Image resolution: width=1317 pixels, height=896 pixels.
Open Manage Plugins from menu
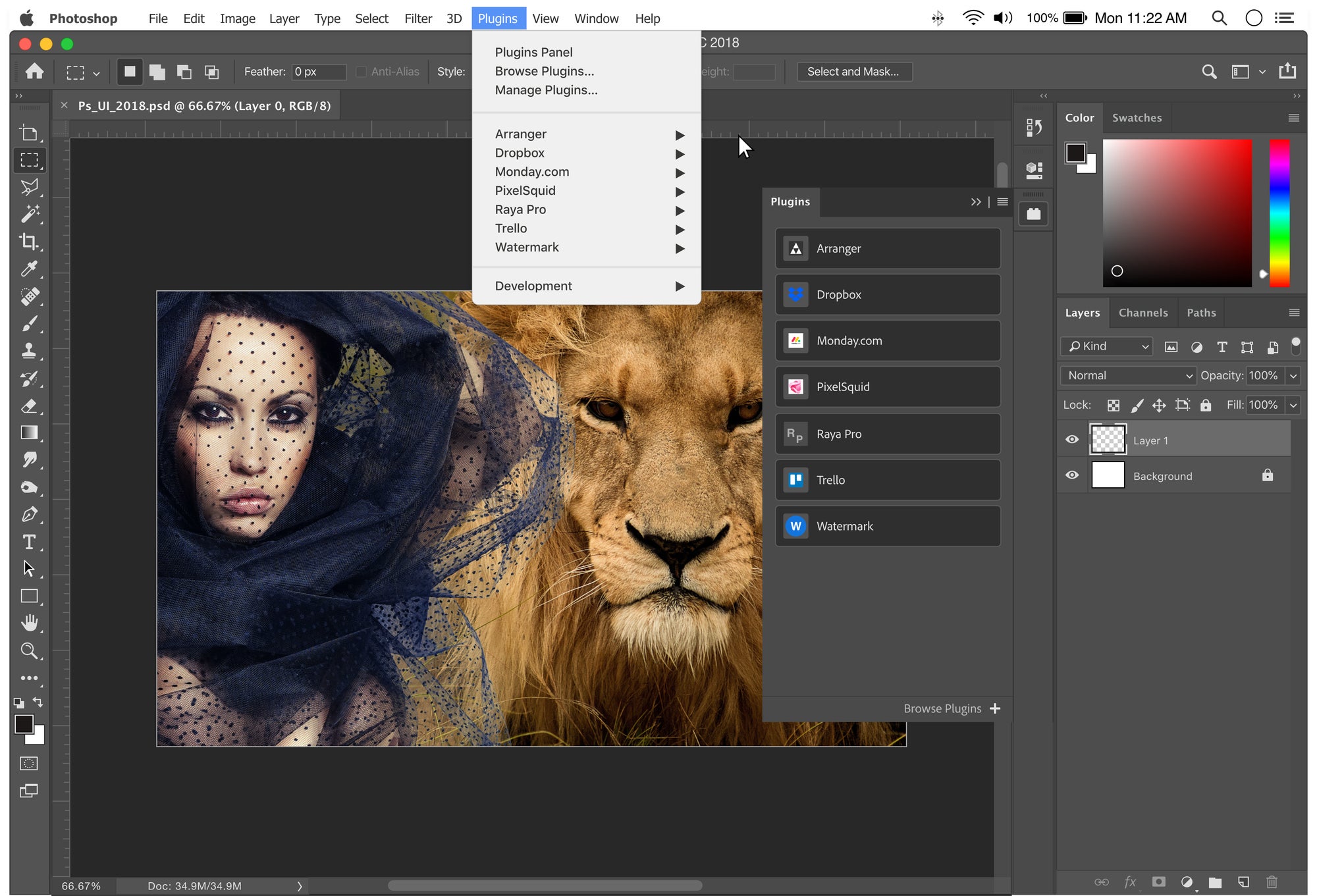[x=546, y=90]
